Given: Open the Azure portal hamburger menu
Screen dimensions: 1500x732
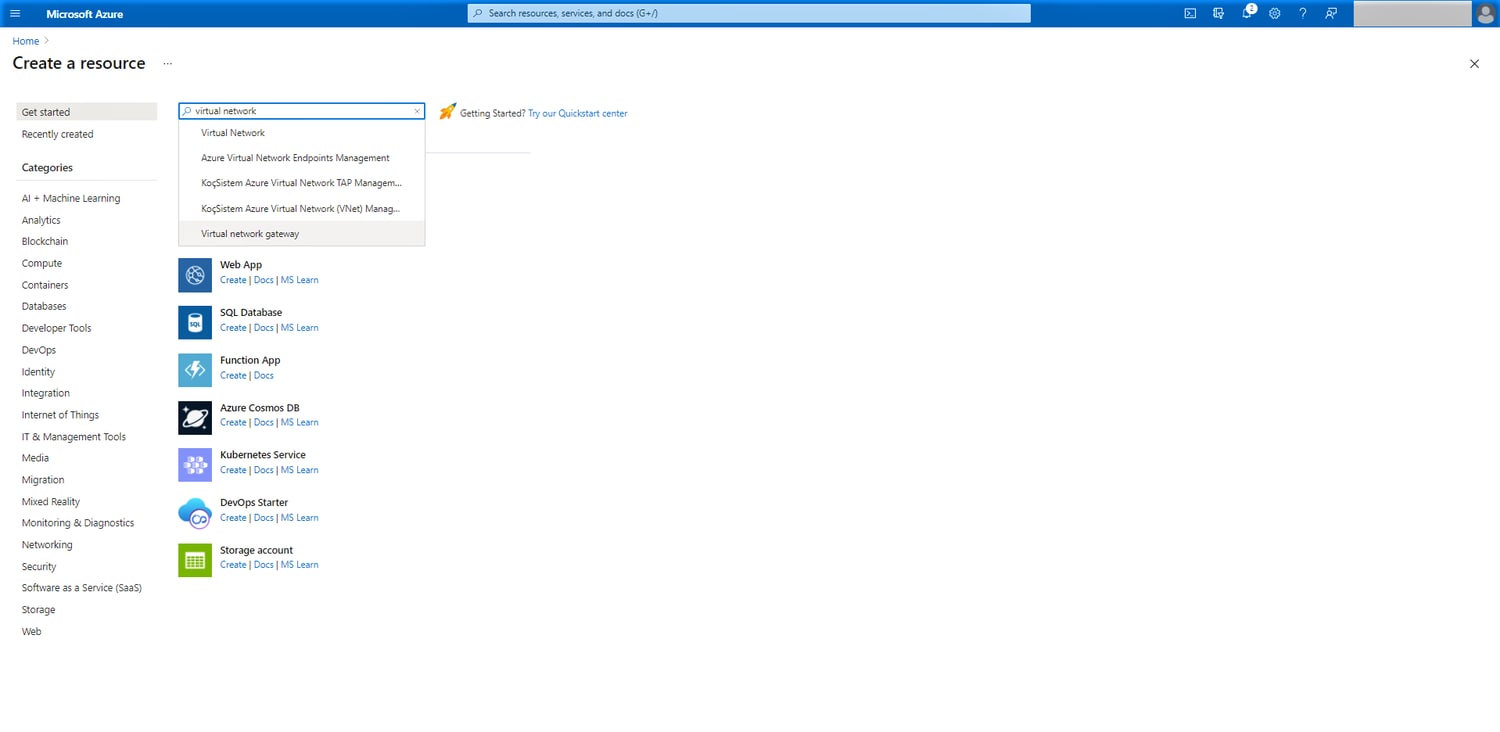Looking at the screenshot, I should 15,13.
